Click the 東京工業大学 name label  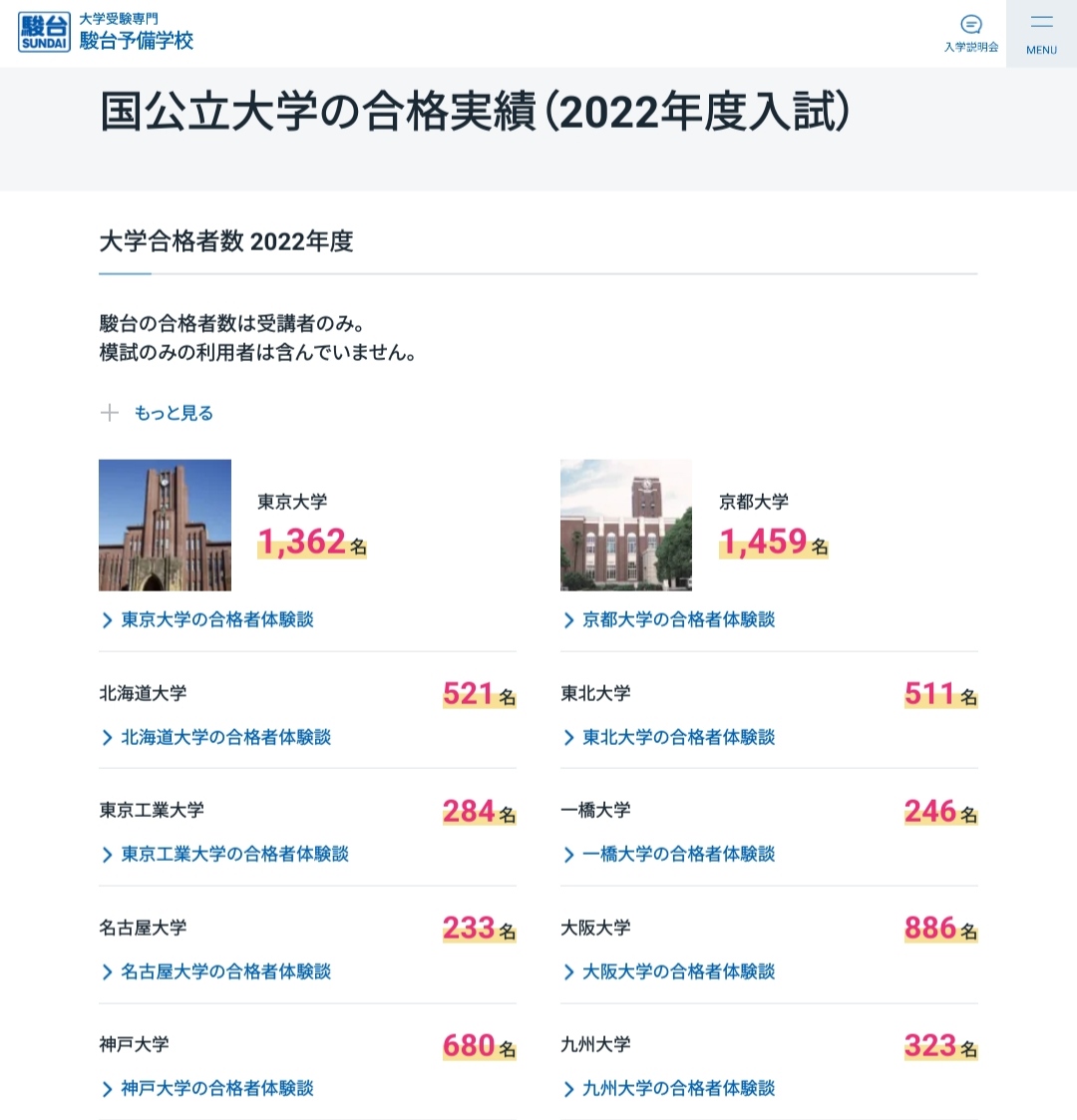tap(152, 810)
